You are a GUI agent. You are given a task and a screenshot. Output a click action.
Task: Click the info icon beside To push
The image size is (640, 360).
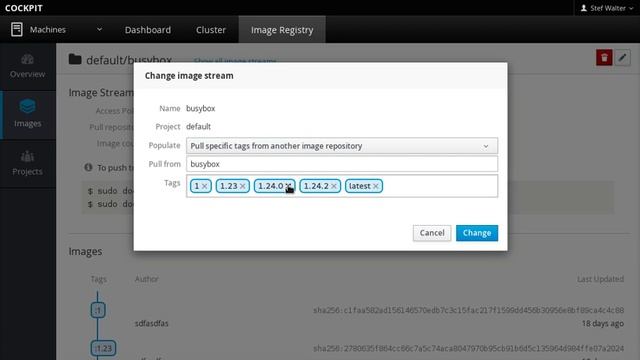tap(88, 167)
